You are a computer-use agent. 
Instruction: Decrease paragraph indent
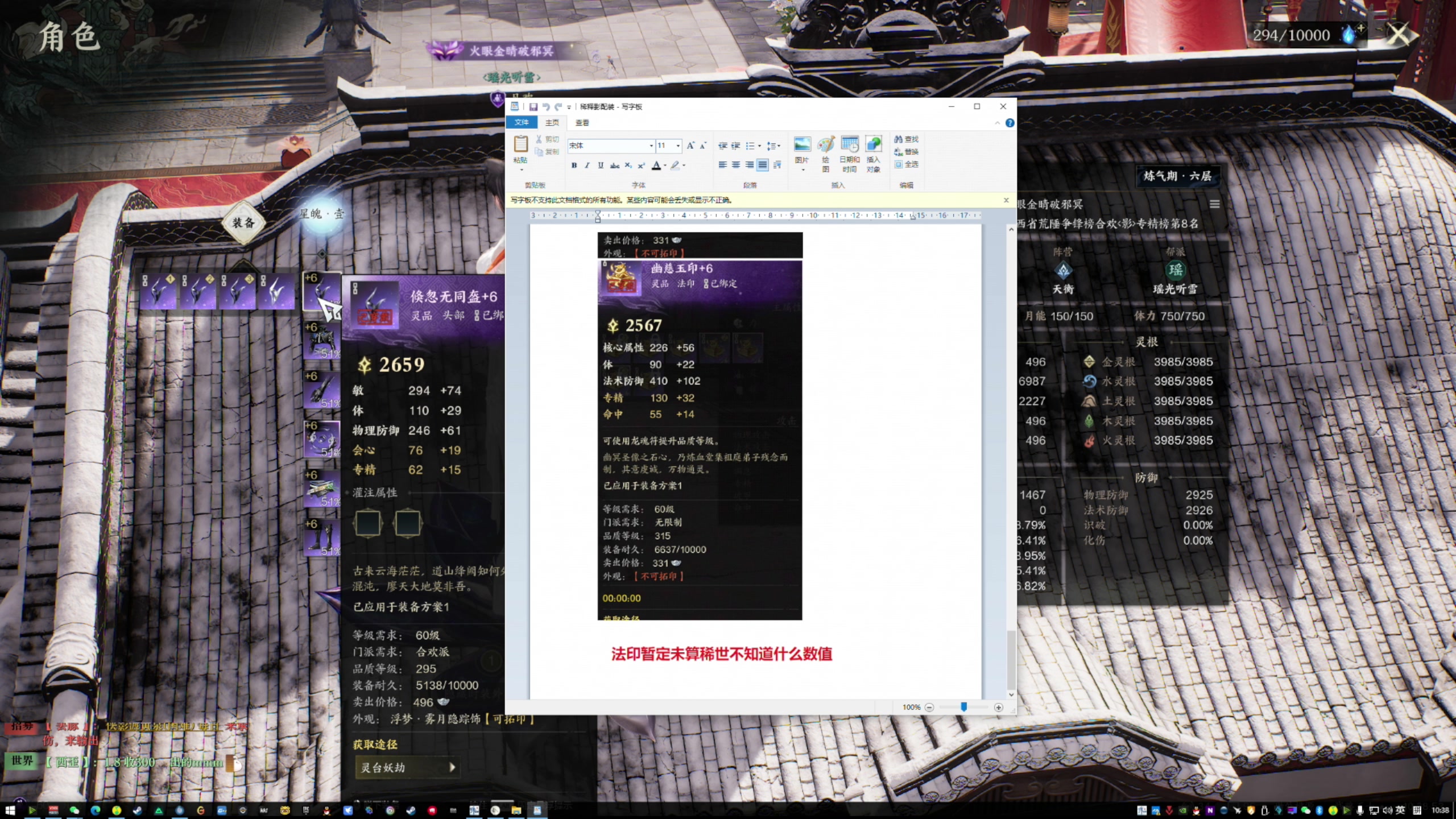tap(722, 146)
